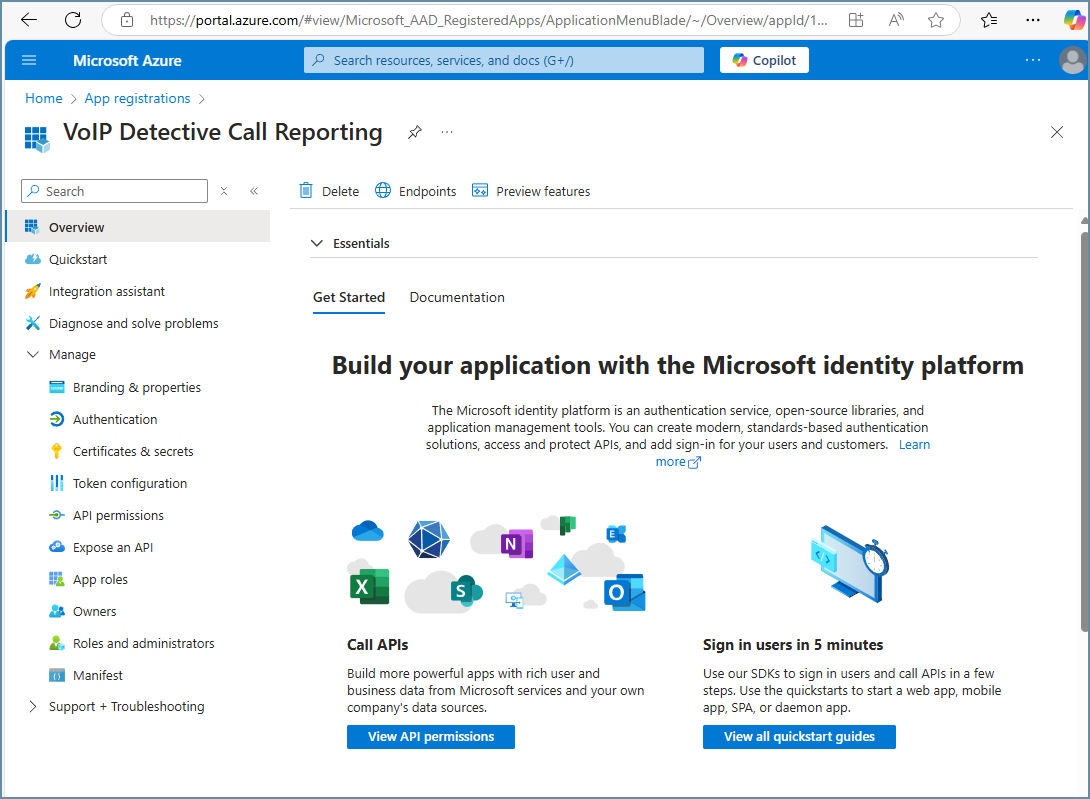Click the View API permissions button
Image resolution: width=1090 pixels, height=799 pixels.
(x=431, y=737)
